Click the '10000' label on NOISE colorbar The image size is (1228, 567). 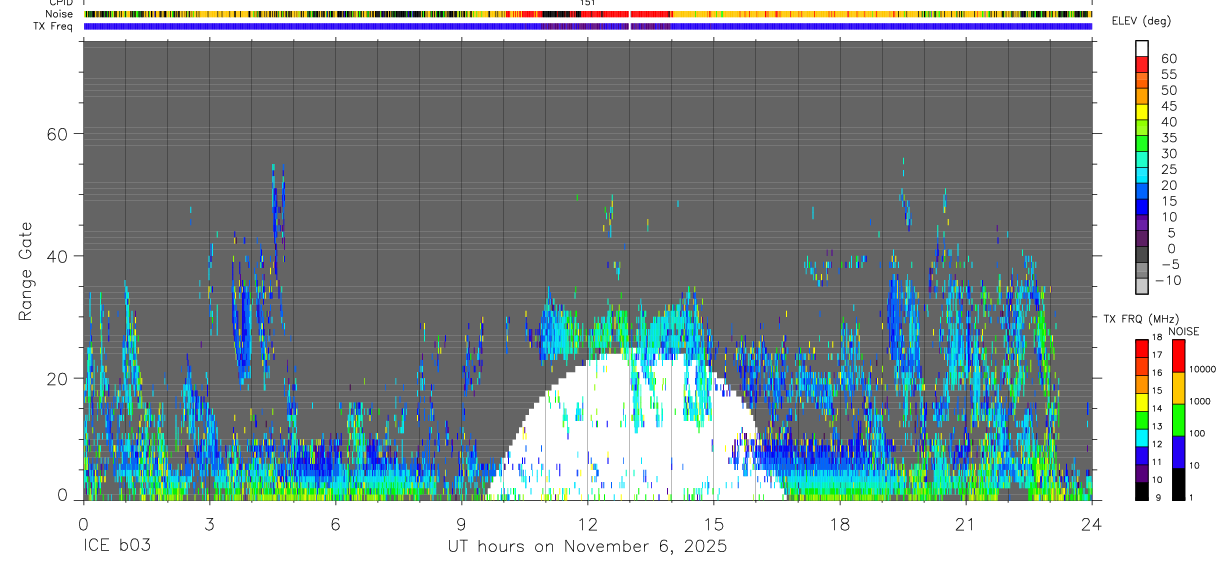click(1201, 370)
